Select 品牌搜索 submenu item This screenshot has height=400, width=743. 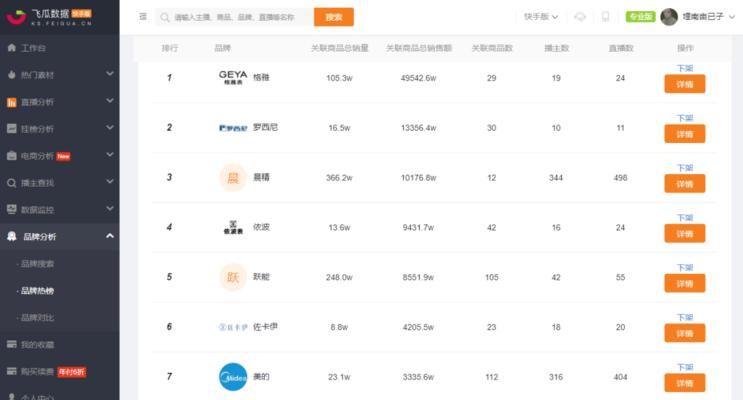tap(37, 264)
